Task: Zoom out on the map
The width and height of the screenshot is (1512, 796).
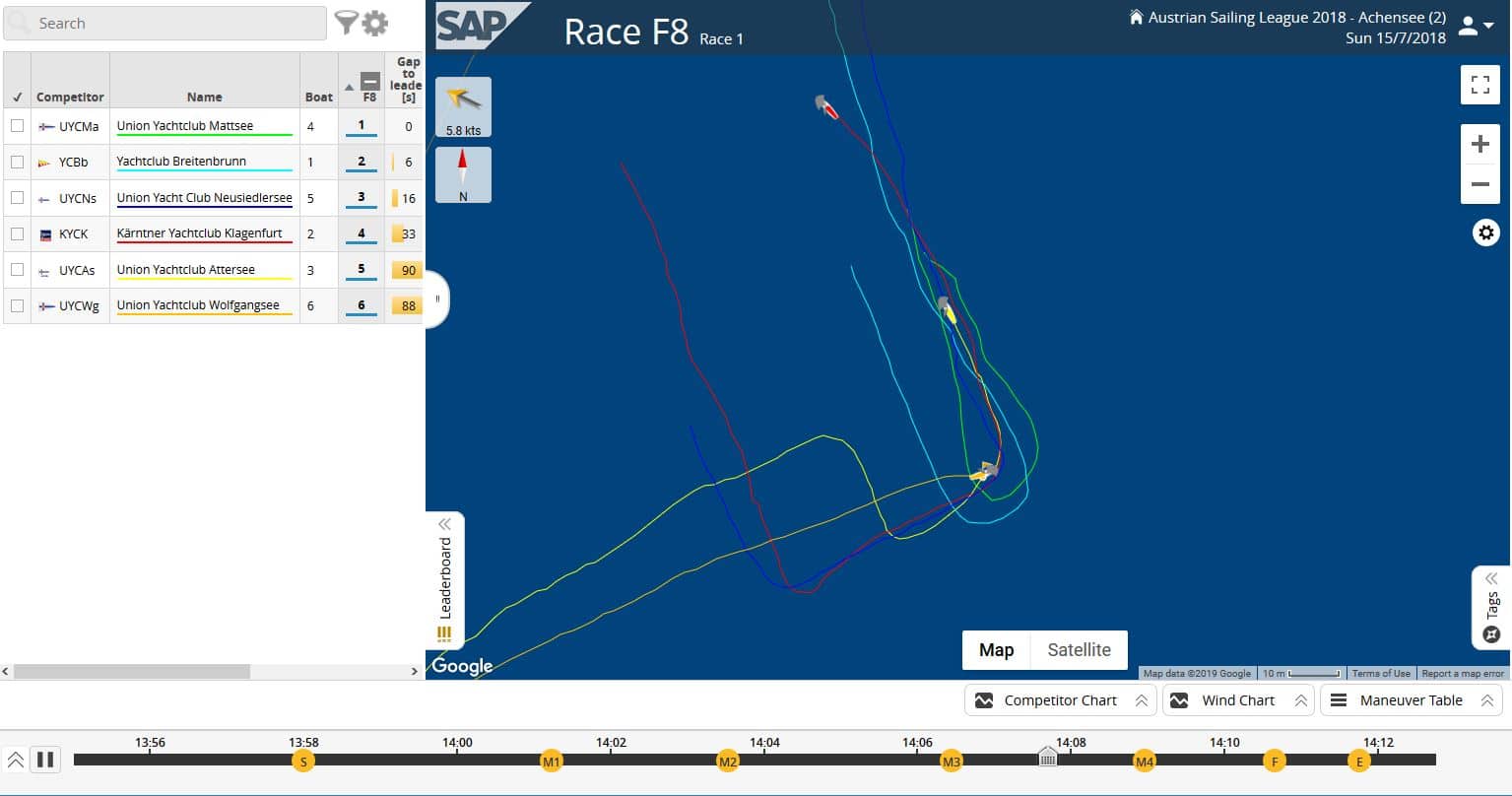Action: point(1479,184)
